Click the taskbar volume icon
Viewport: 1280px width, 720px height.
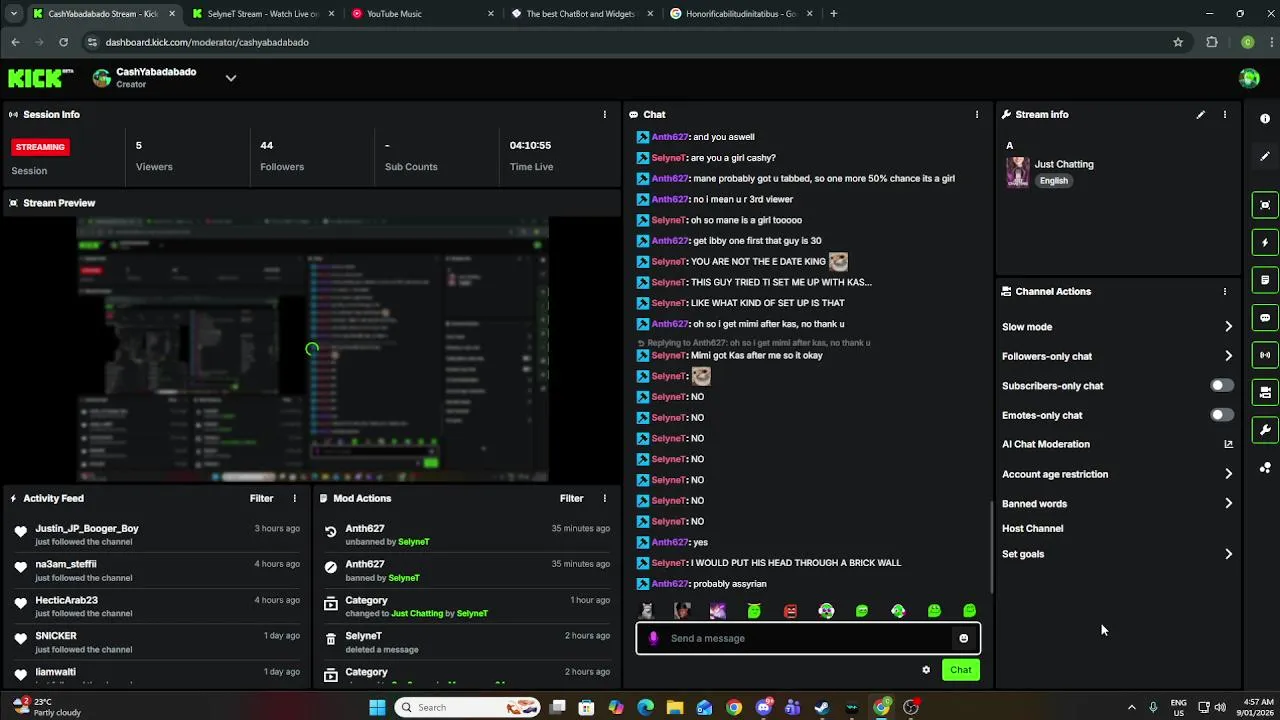(1220, 707)
